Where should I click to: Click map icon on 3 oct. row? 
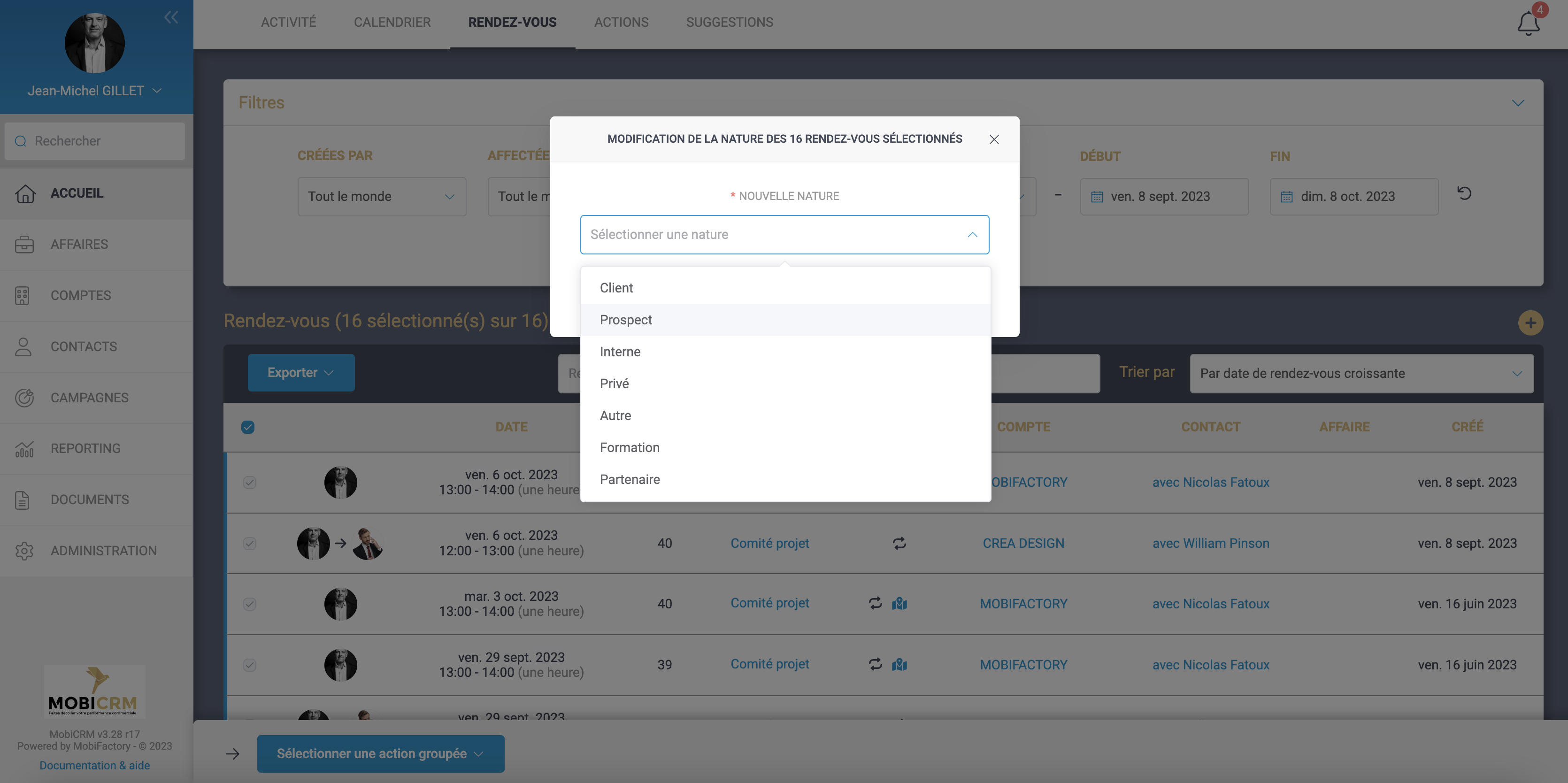(x=899, y=603)
